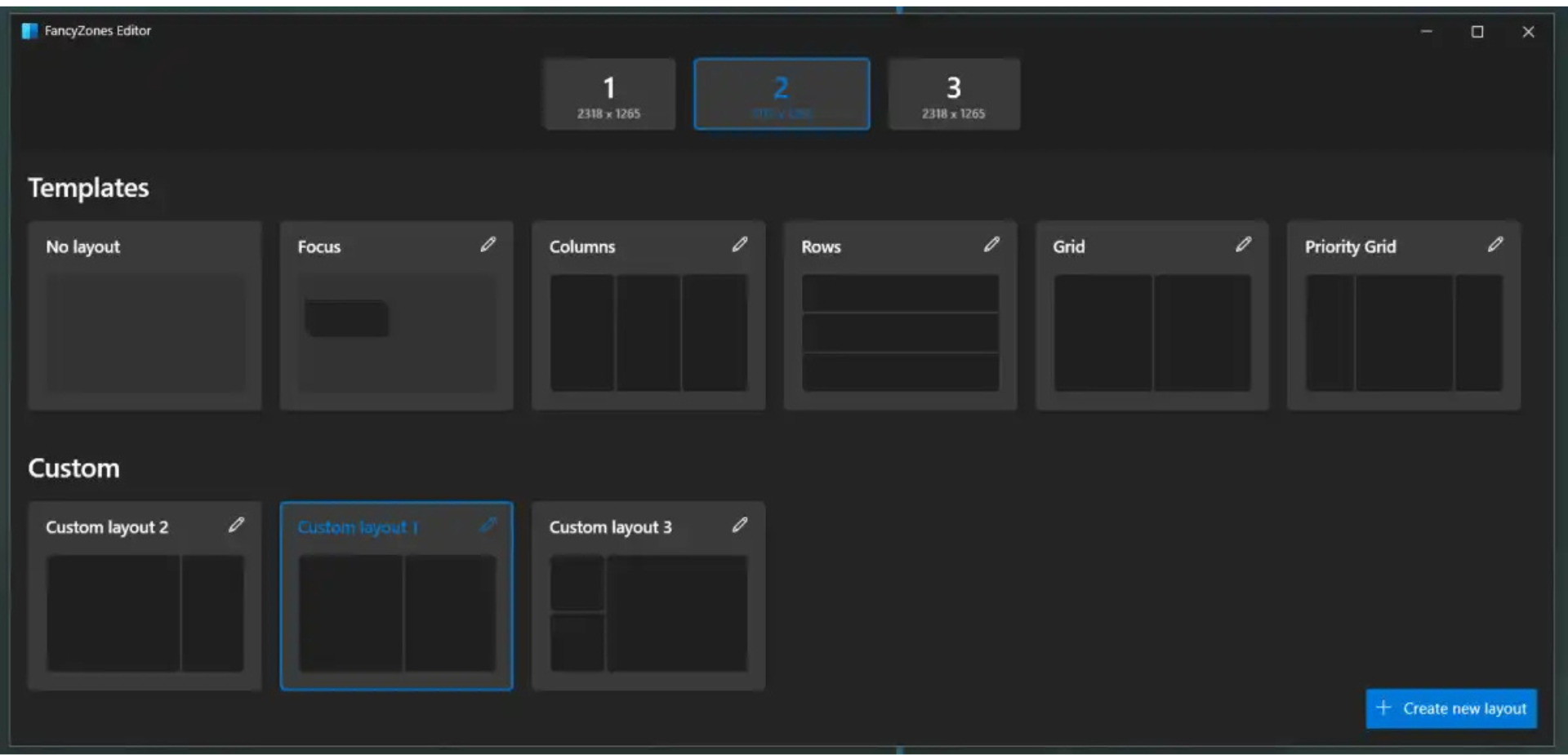The width and height of the screenshot is (1568, 755).
Task: Select monitor 1 tab
Action: 609,94
